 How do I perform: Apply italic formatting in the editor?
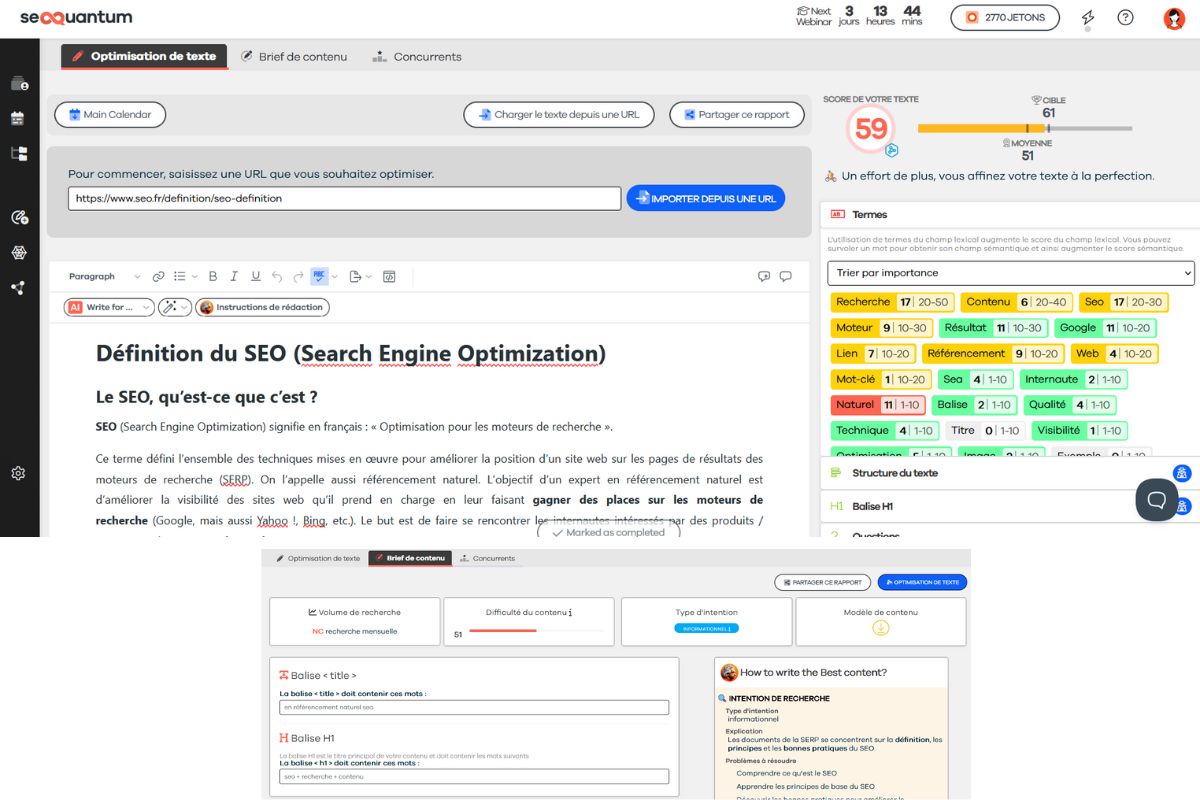234,276
